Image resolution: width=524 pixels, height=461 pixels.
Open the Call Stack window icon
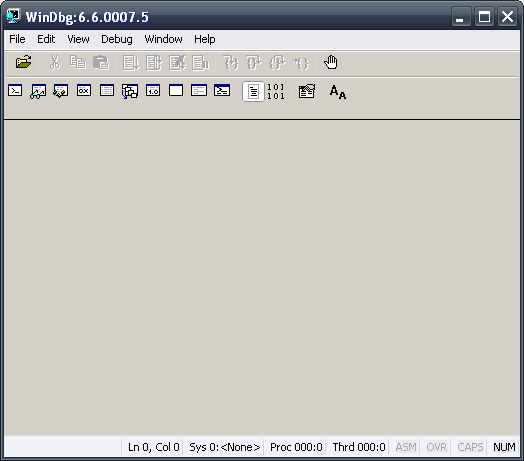tap(130, 91)
